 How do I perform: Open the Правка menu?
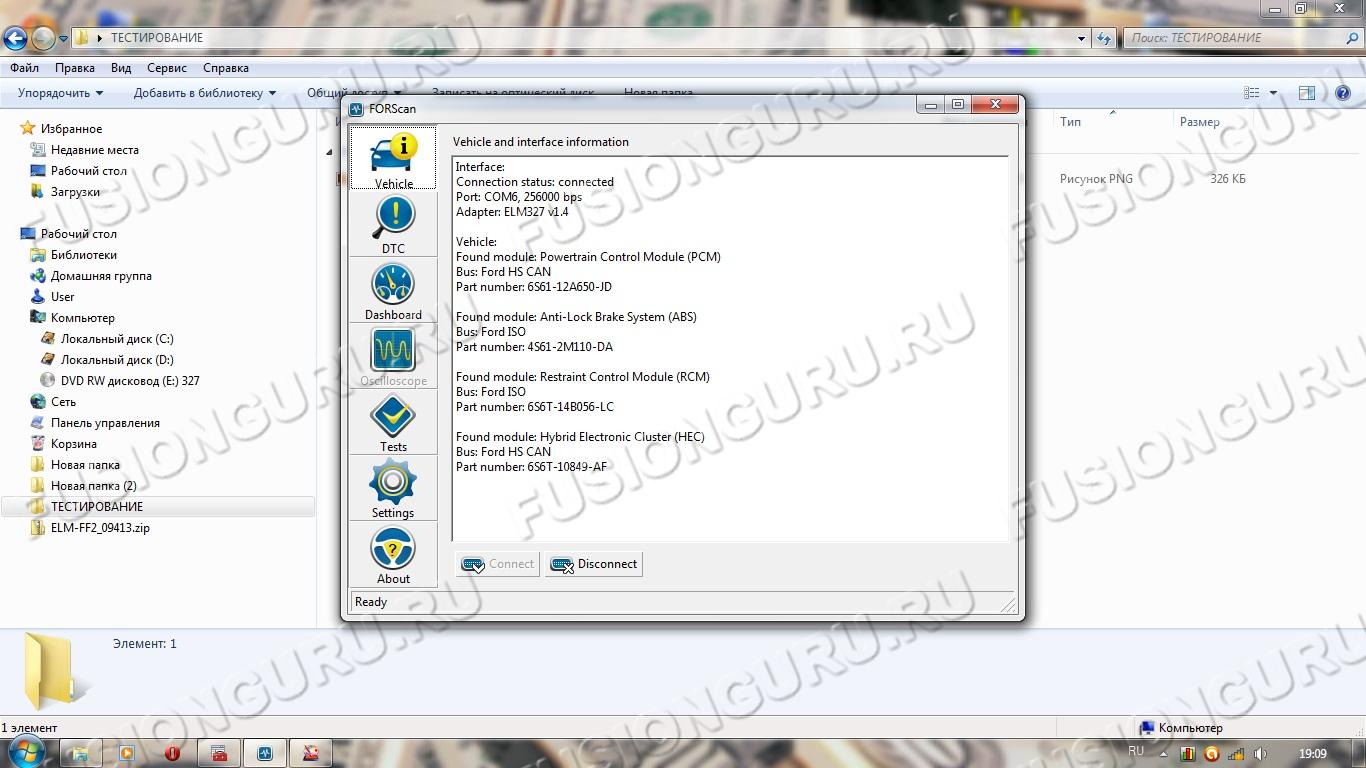click(x=75, y=68)
